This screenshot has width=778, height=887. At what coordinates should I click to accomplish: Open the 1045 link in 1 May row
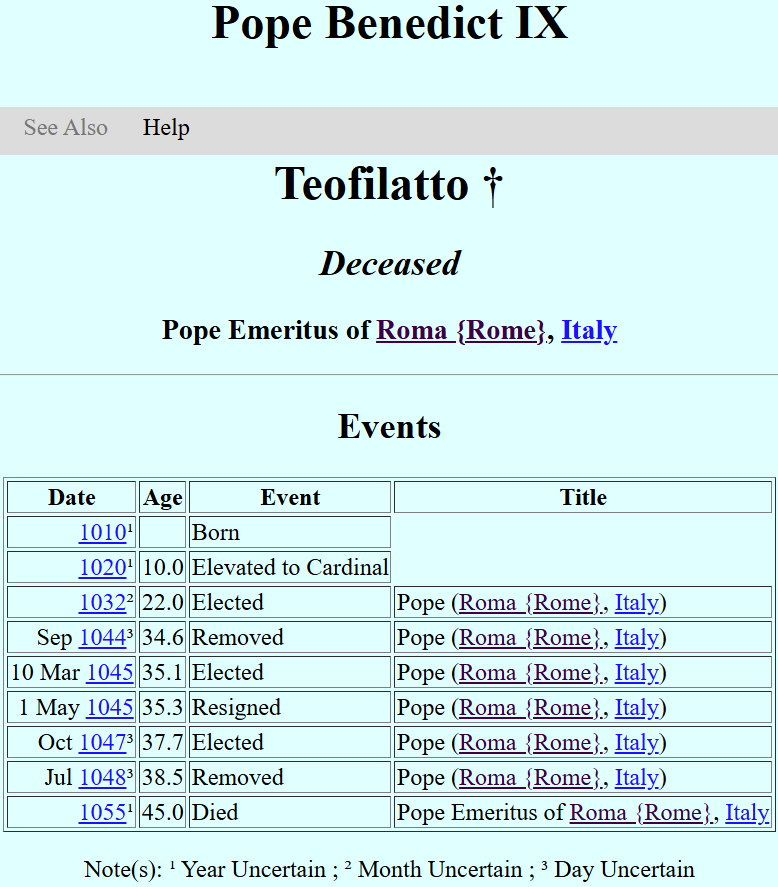[110, 708]
